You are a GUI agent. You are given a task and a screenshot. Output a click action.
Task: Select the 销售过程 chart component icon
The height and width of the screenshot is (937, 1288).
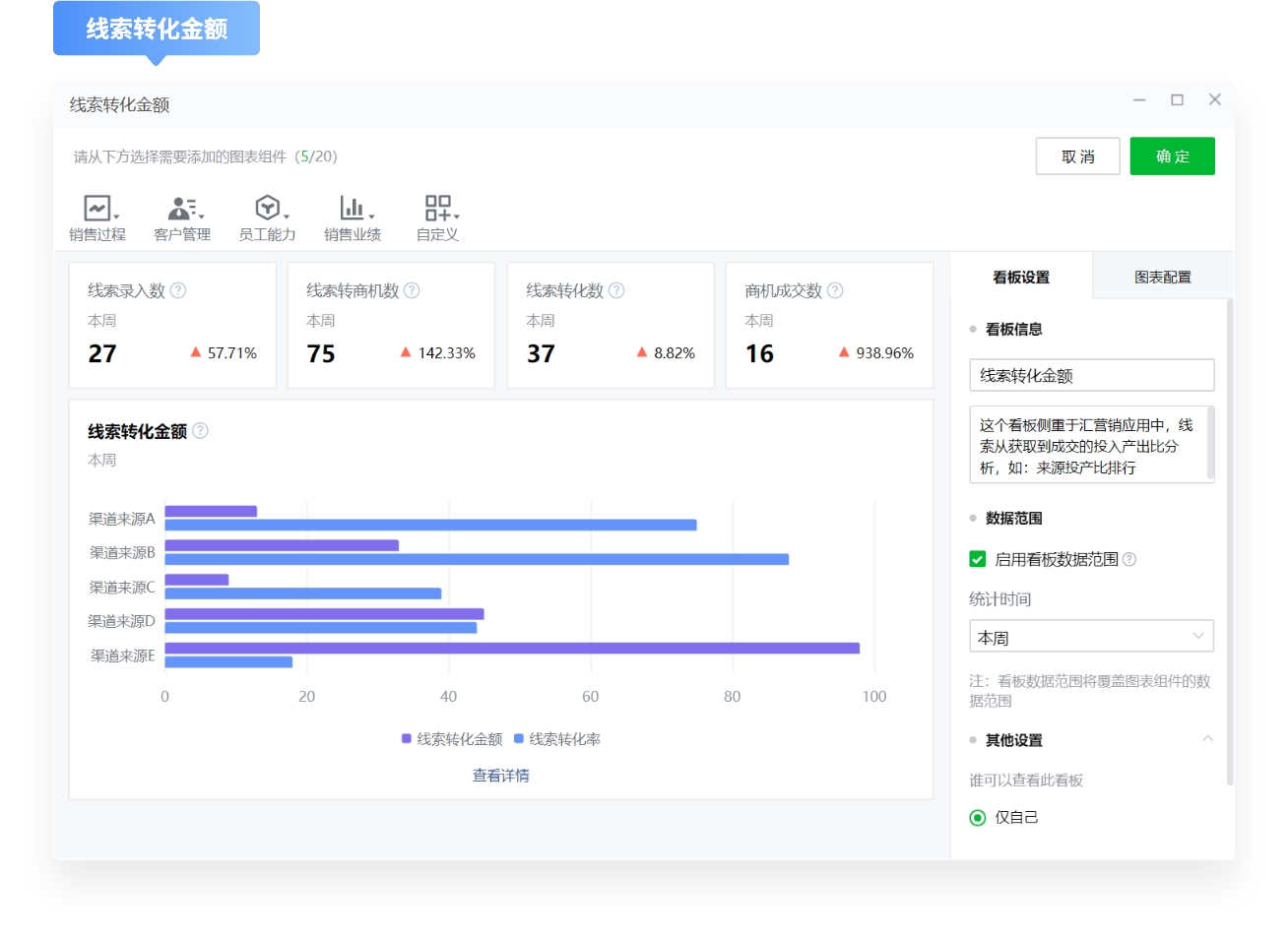click(96, 209)
